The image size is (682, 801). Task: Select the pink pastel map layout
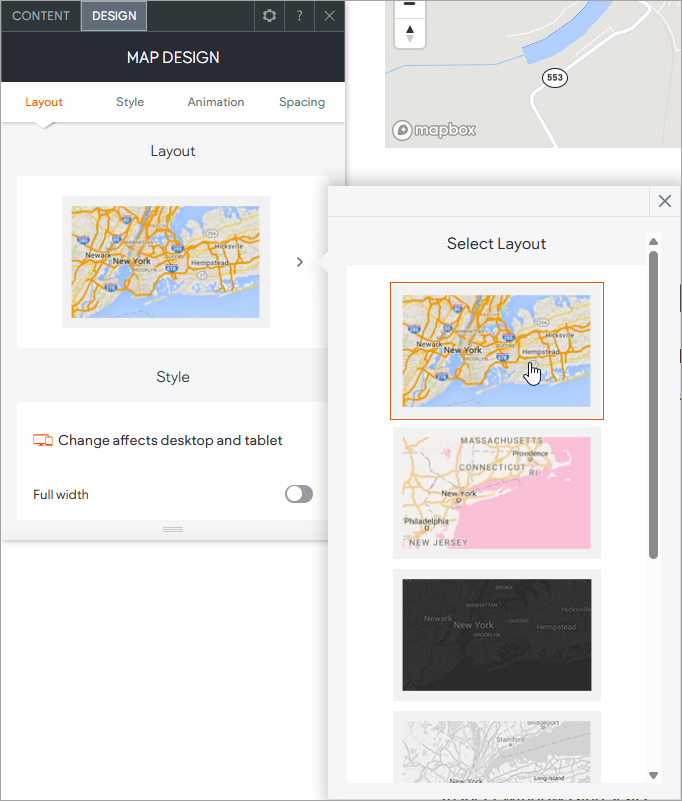pyautogui.click(x=497, y=492)
